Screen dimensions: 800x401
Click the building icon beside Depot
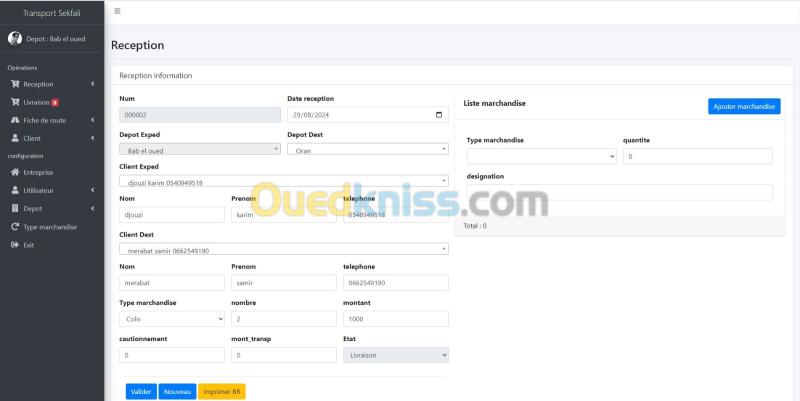click(15, 209)
